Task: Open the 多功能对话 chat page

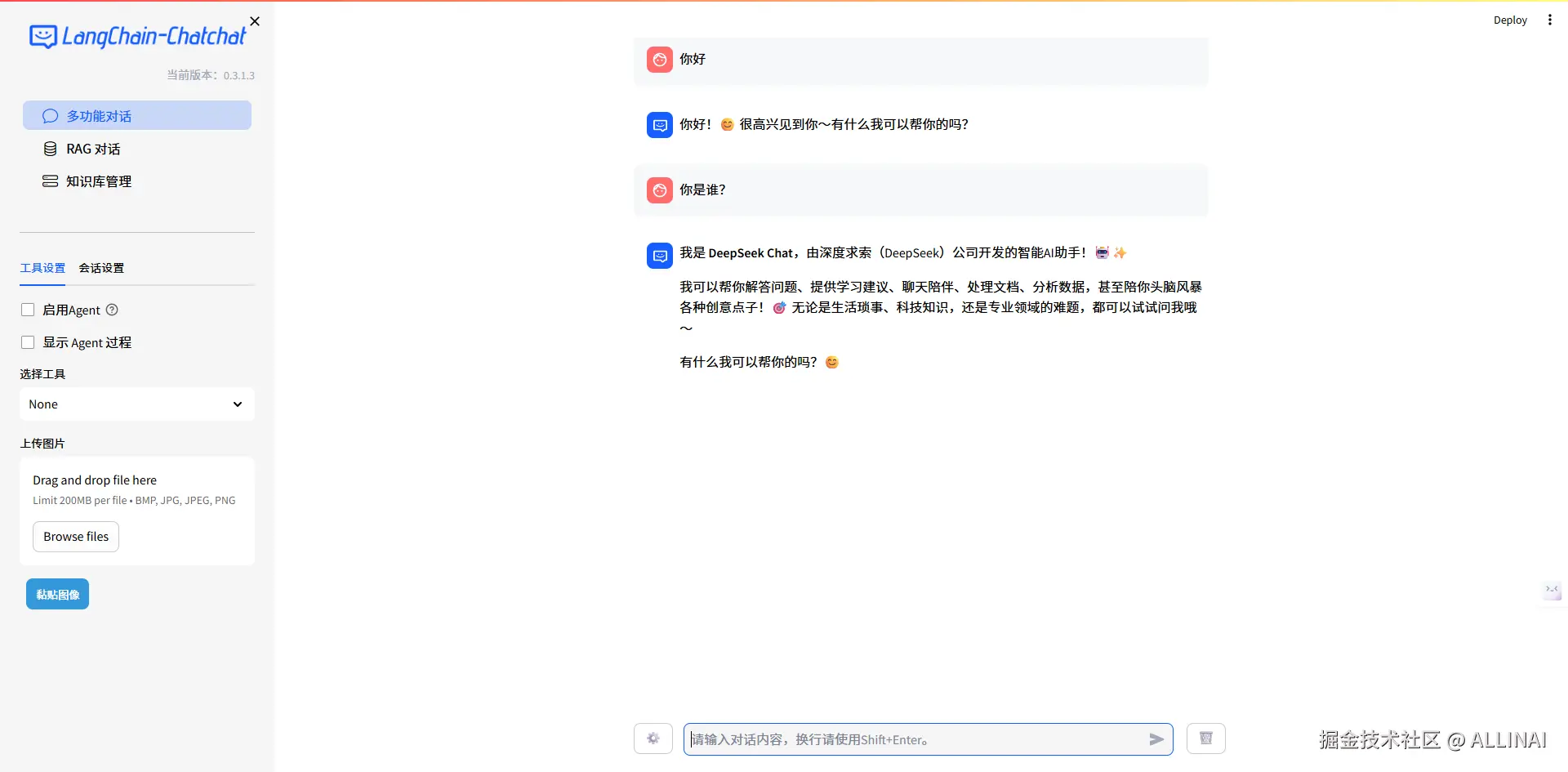Action: [137, 115]
